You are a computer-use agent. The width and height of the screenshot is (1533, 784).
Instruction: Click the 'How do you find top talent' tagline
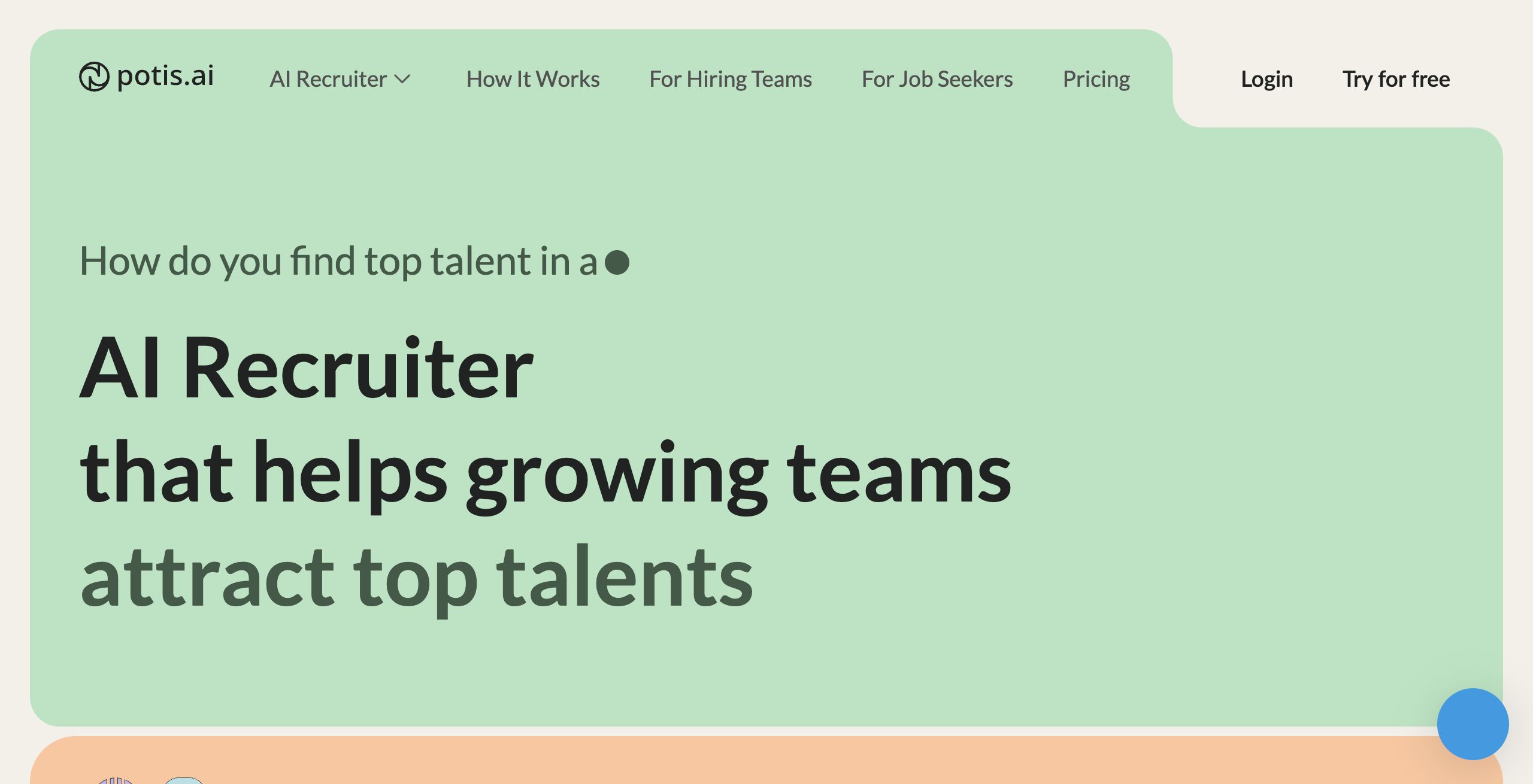tap(338, 262)
